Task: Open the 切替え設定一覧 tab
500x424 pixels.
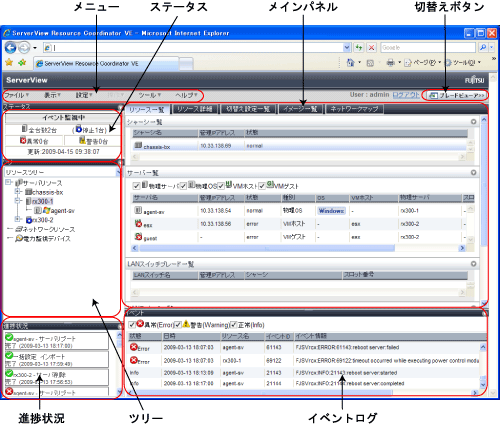Action: point(248,109)
